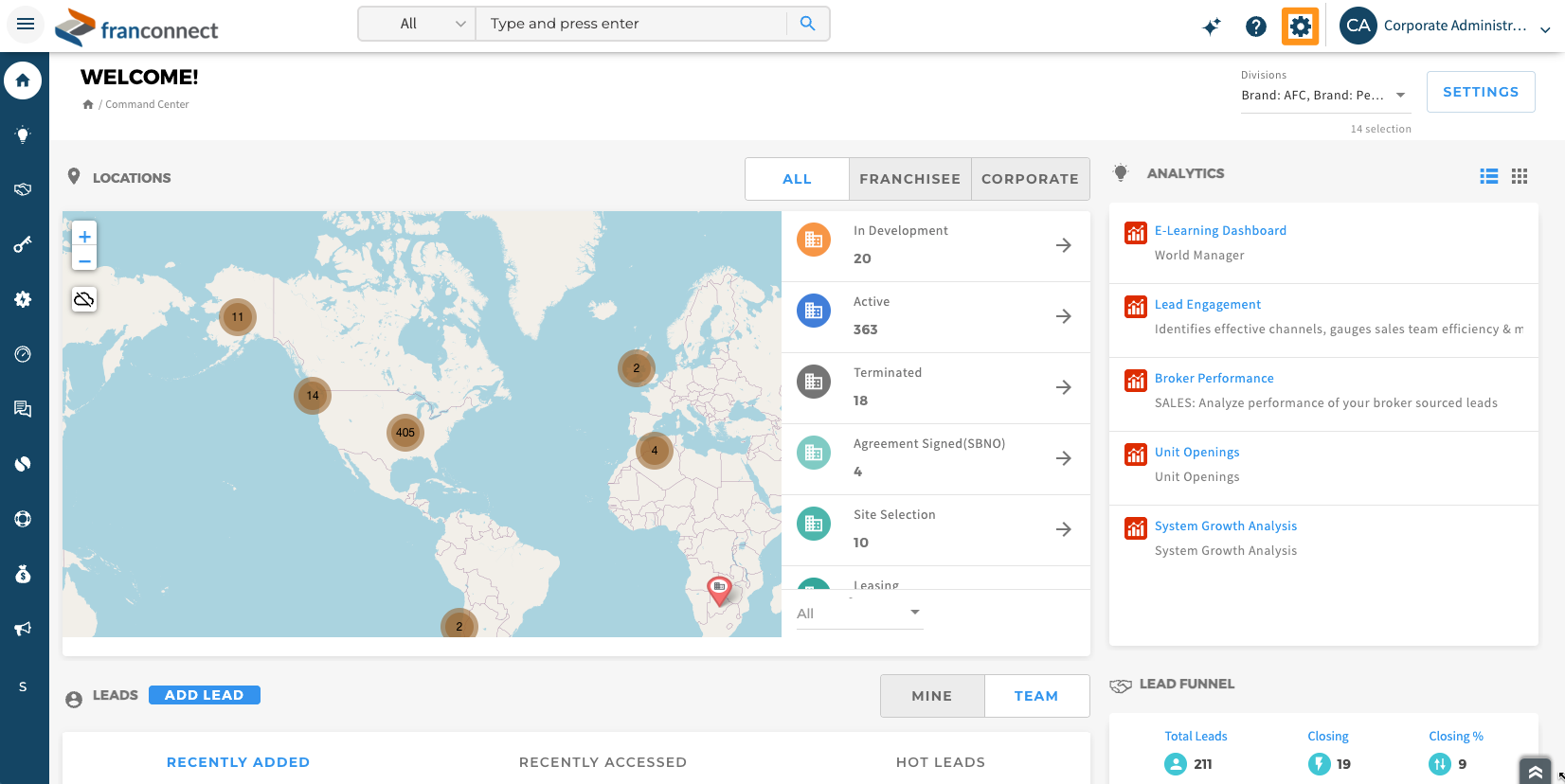The image size is (1565, 784).
Task: Open the help question mark icon
Action: (1256, 27)
